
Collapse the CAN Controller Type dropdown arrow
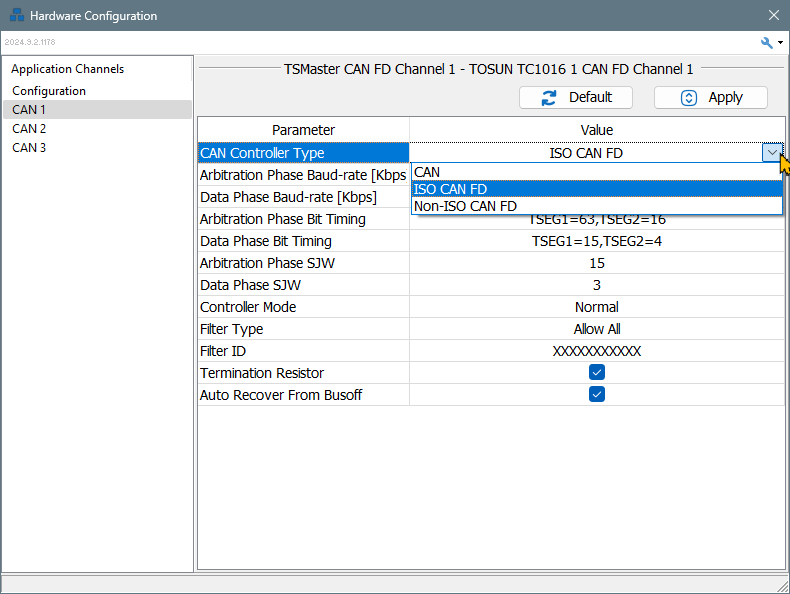(x=772, y=152)
